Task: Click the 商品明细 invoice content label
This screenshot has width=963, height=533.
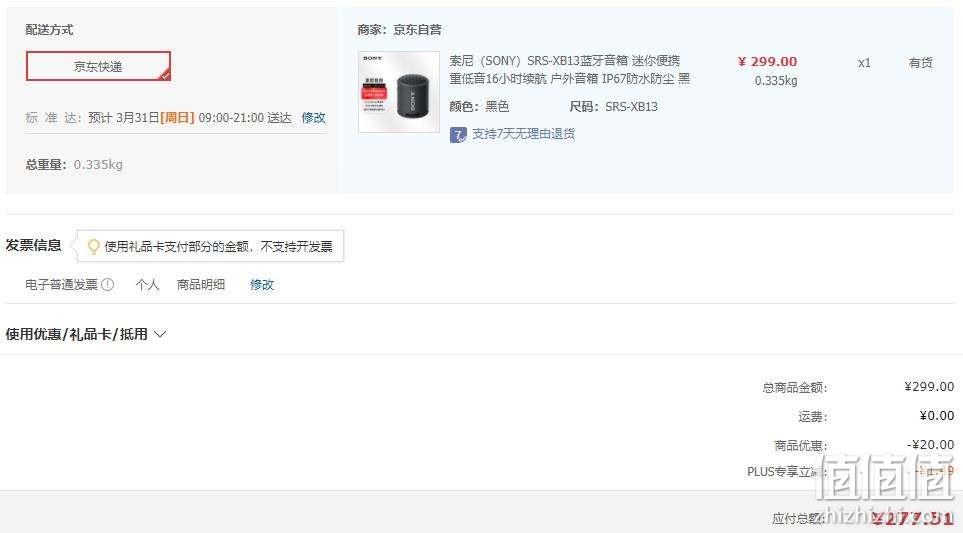Action: pos(201,284)
